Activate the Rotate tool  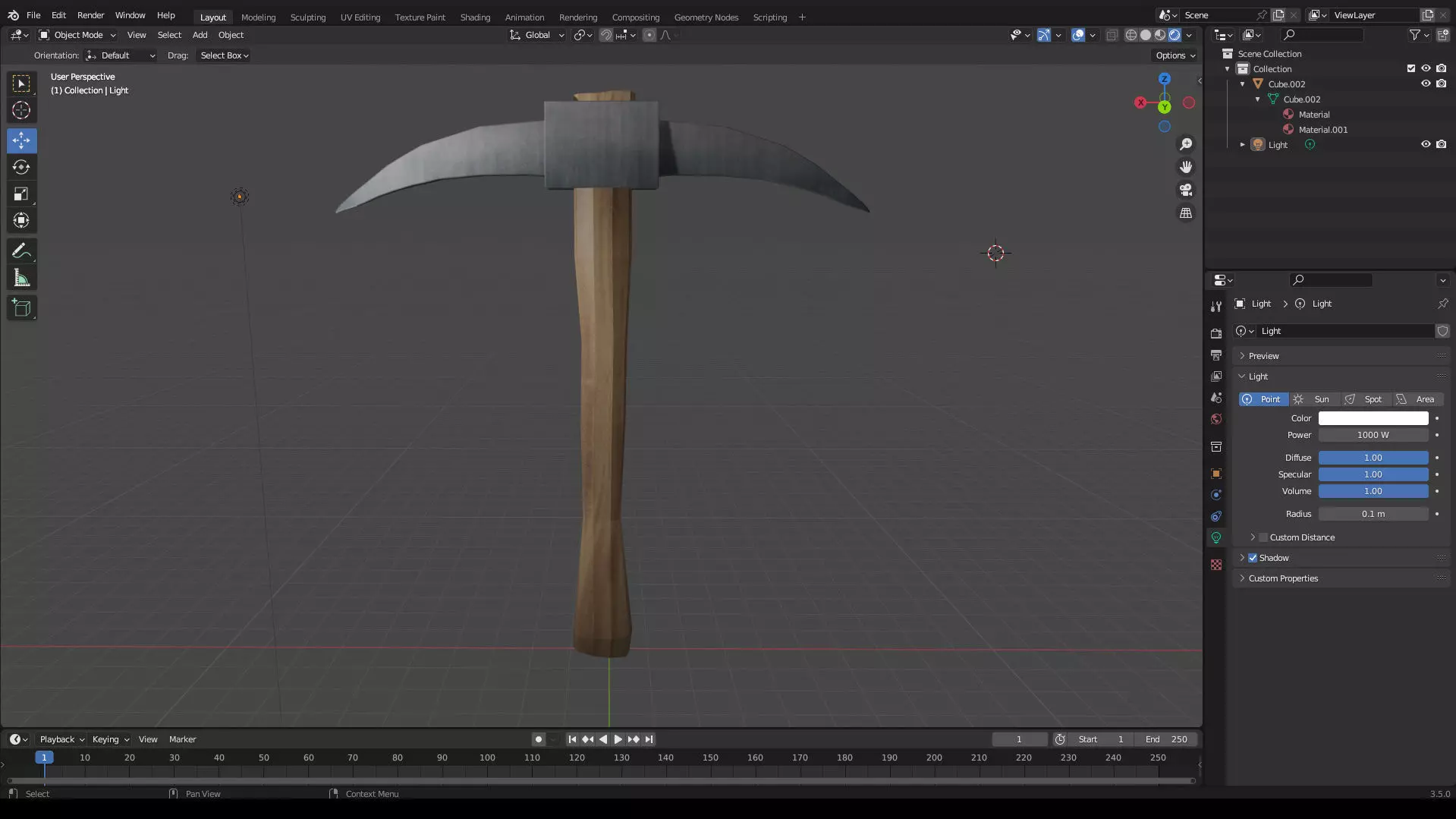coord(21,167)
